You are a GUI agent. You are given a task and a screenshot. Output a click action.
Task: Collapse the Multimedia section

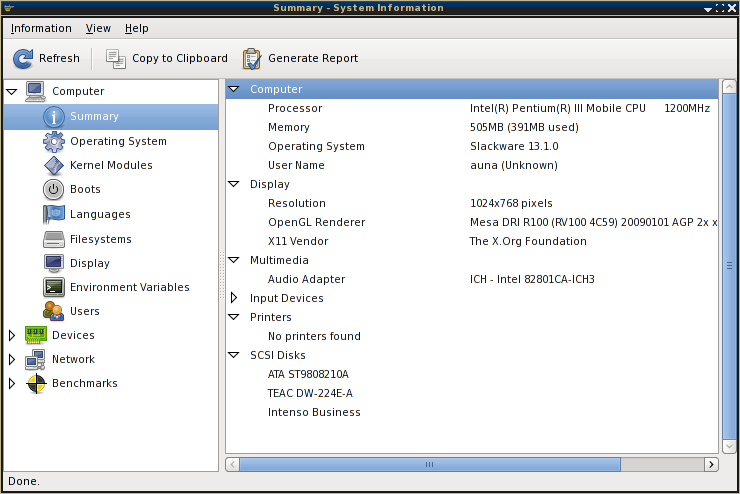pyautogui.click(x=234, y=260)
